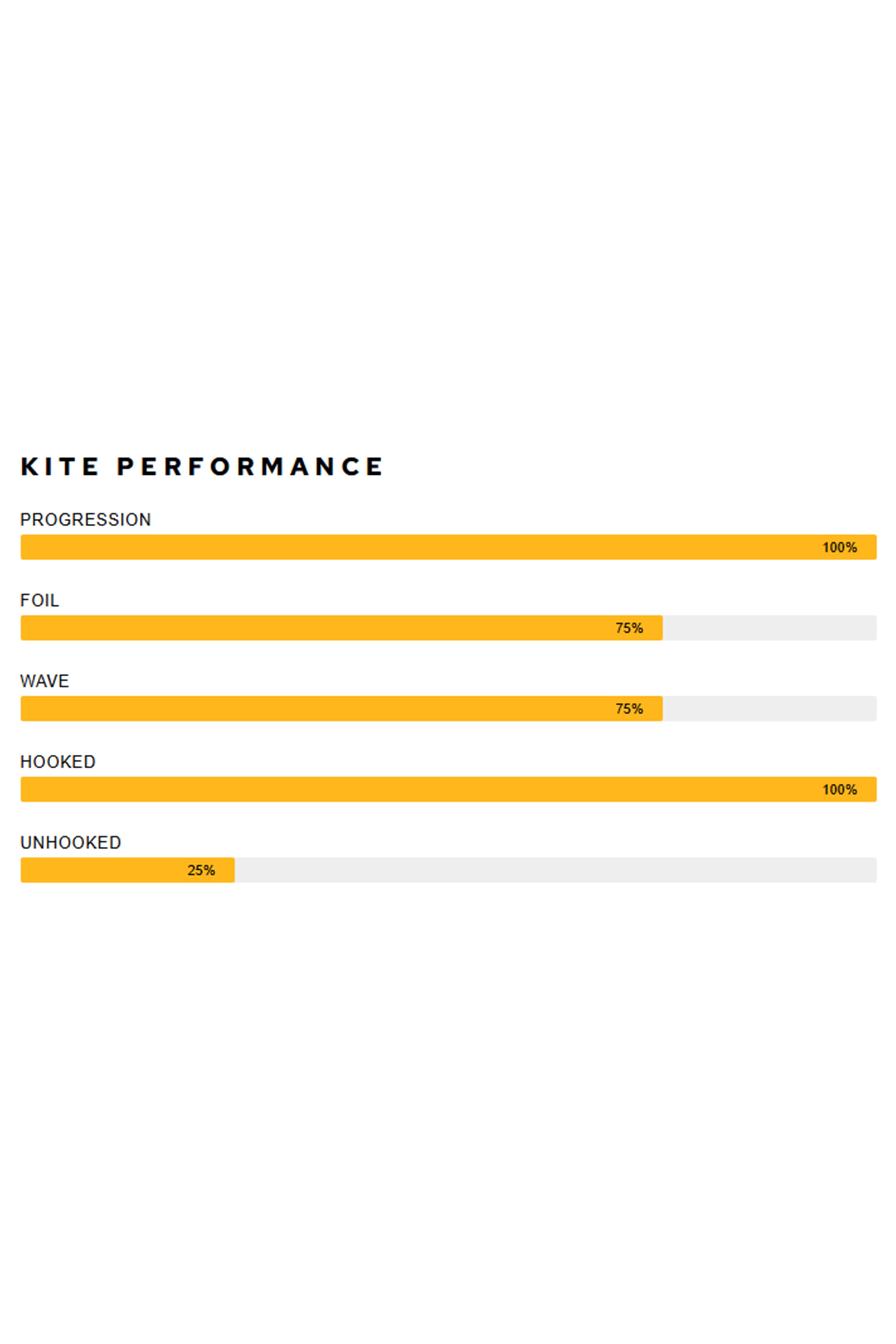Click the orange Progression progress bar
The image size is (896, 1344).
pos(400,547)
